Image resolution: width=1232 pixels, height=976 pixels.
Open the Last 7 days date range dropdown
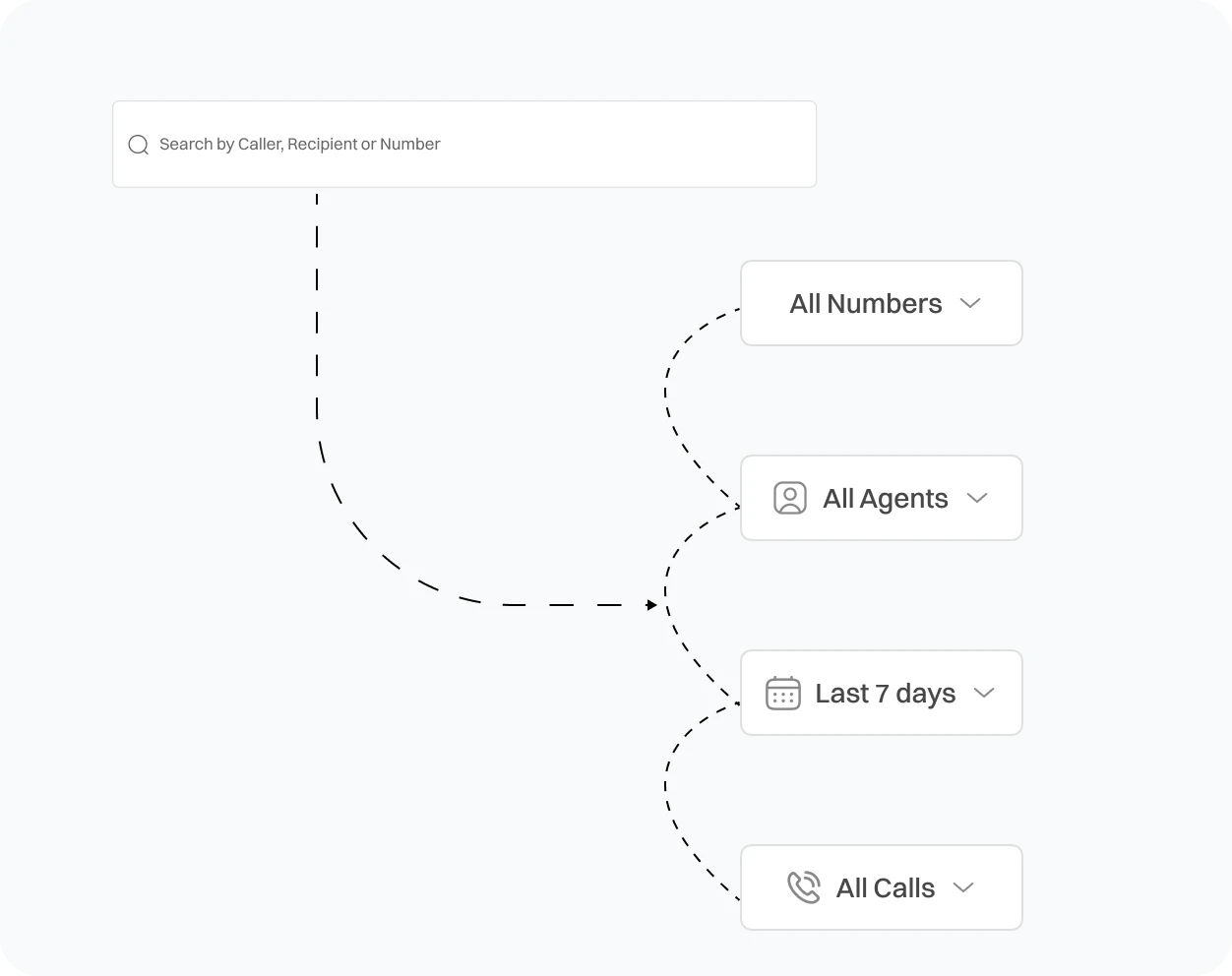(x=881, y=693)
